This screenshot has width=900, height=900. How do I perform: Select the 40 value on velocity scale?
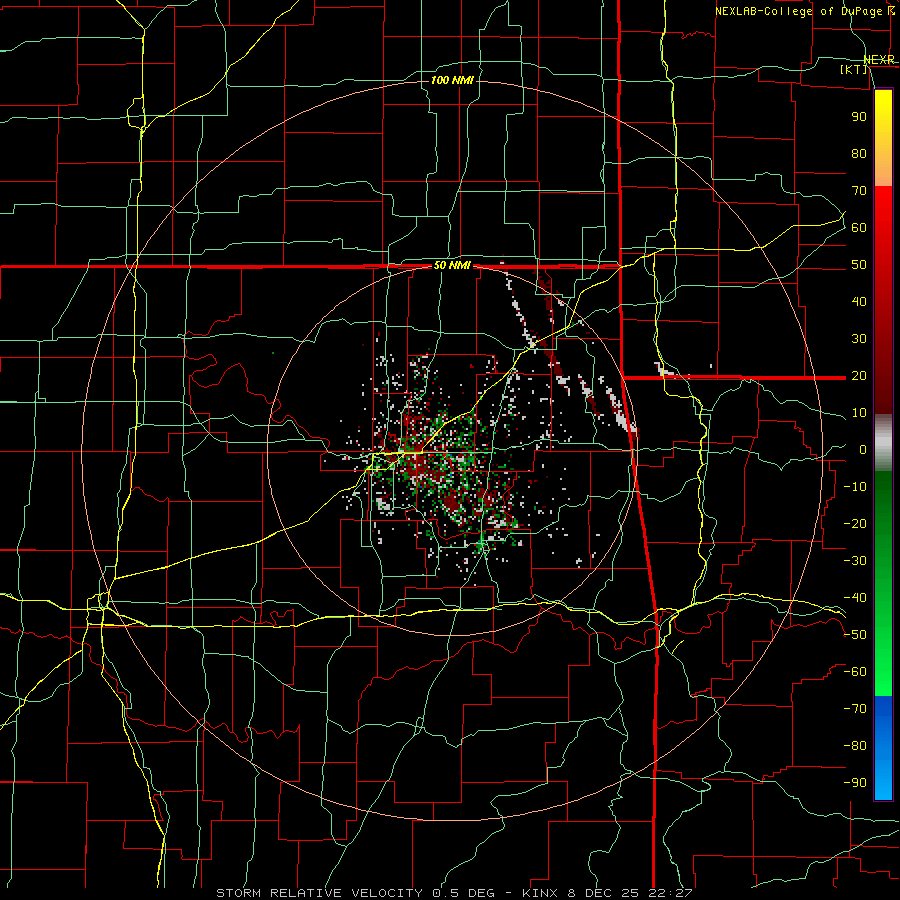coord(859,301)
